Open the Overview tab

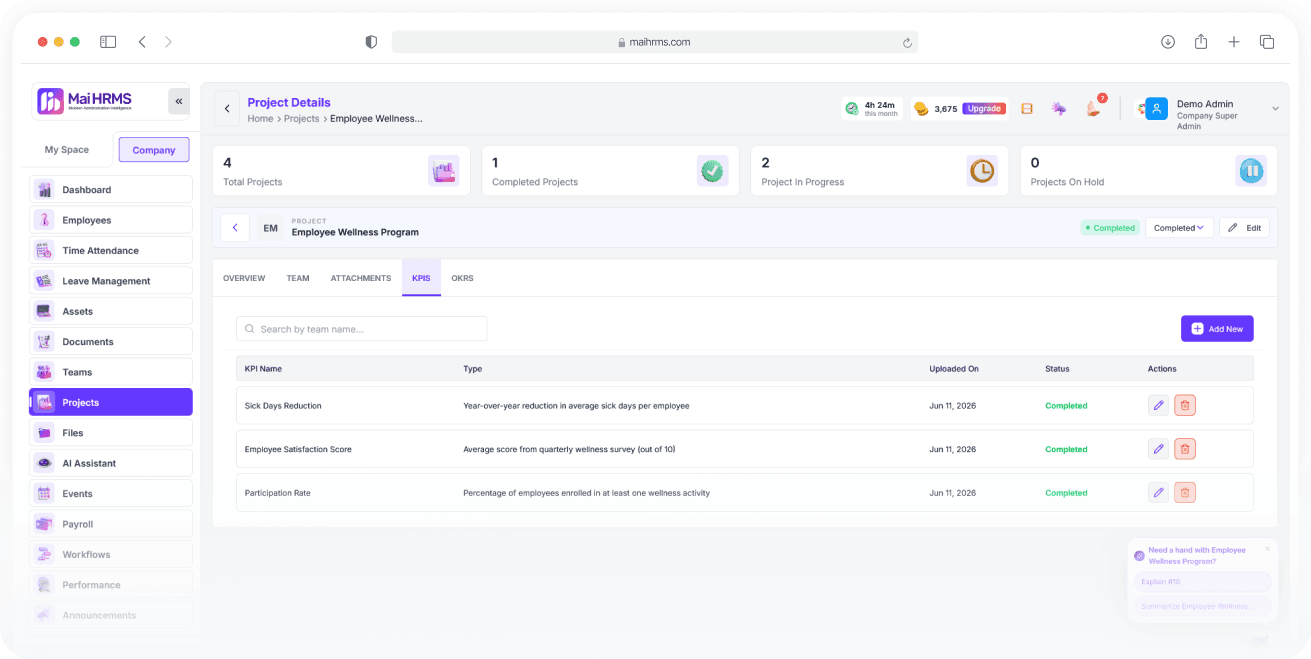coord(244,278)
